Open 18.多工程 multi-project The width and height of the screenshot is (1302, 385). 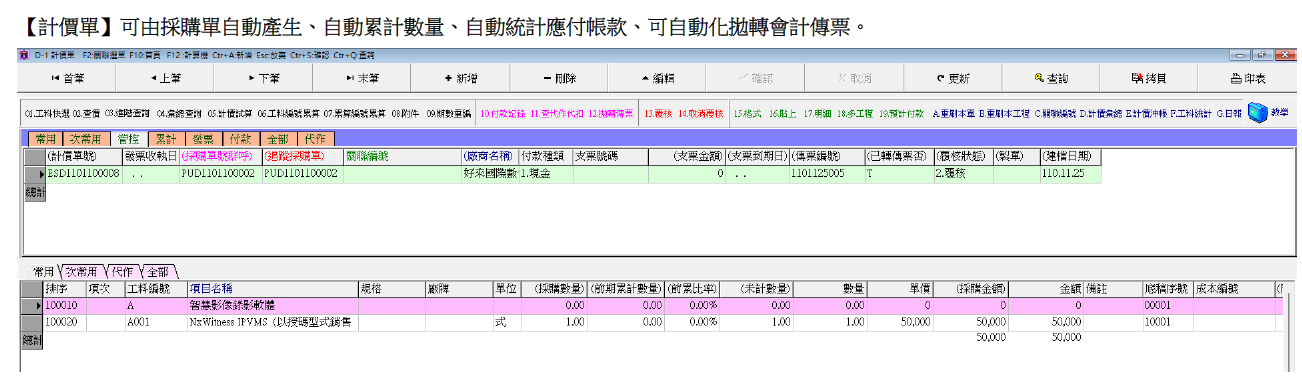[x=855, y=114]
